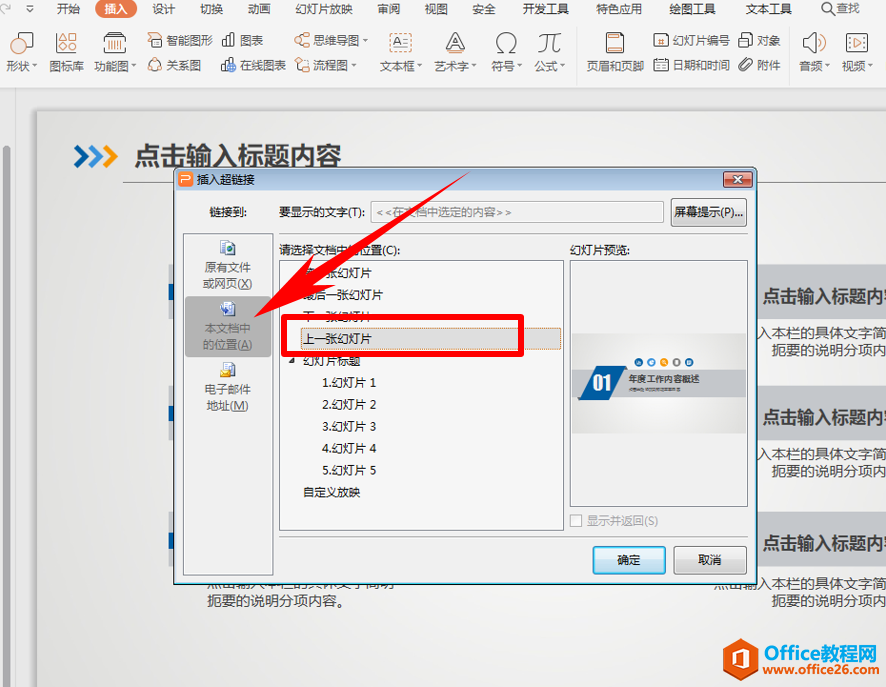Click the redo arrow in quick access bar
The height and width of the screenshot is (687, 886).
point(7,9)
